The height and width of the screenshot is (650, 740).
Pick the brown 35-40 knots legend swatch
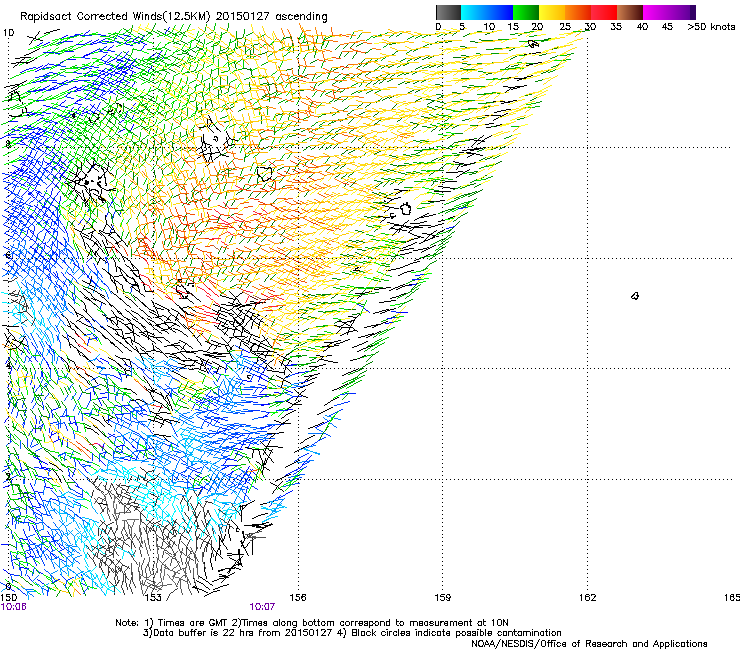point(630,12)
